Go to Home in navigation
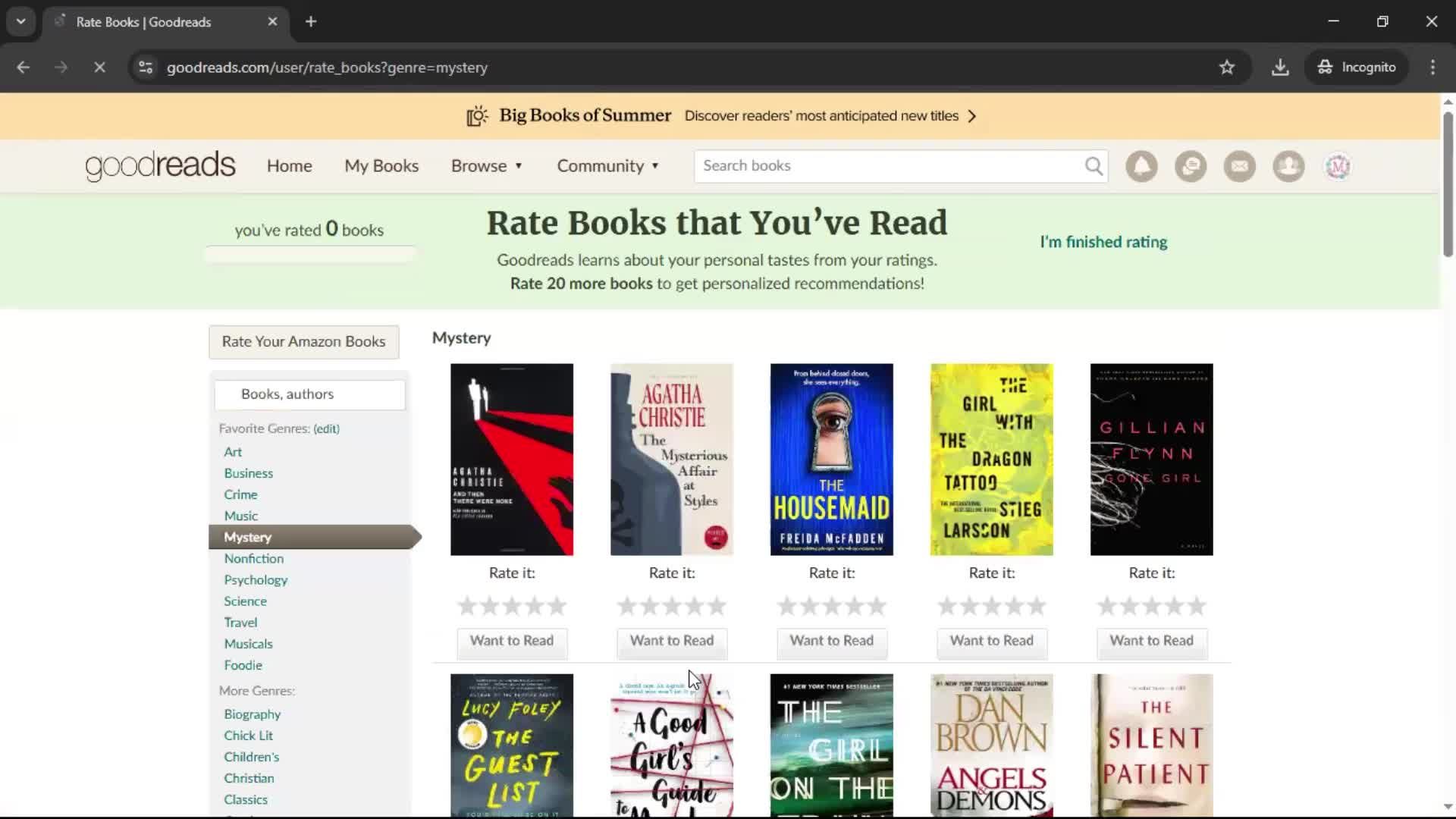1456x819 pixels. pos(289,166)
